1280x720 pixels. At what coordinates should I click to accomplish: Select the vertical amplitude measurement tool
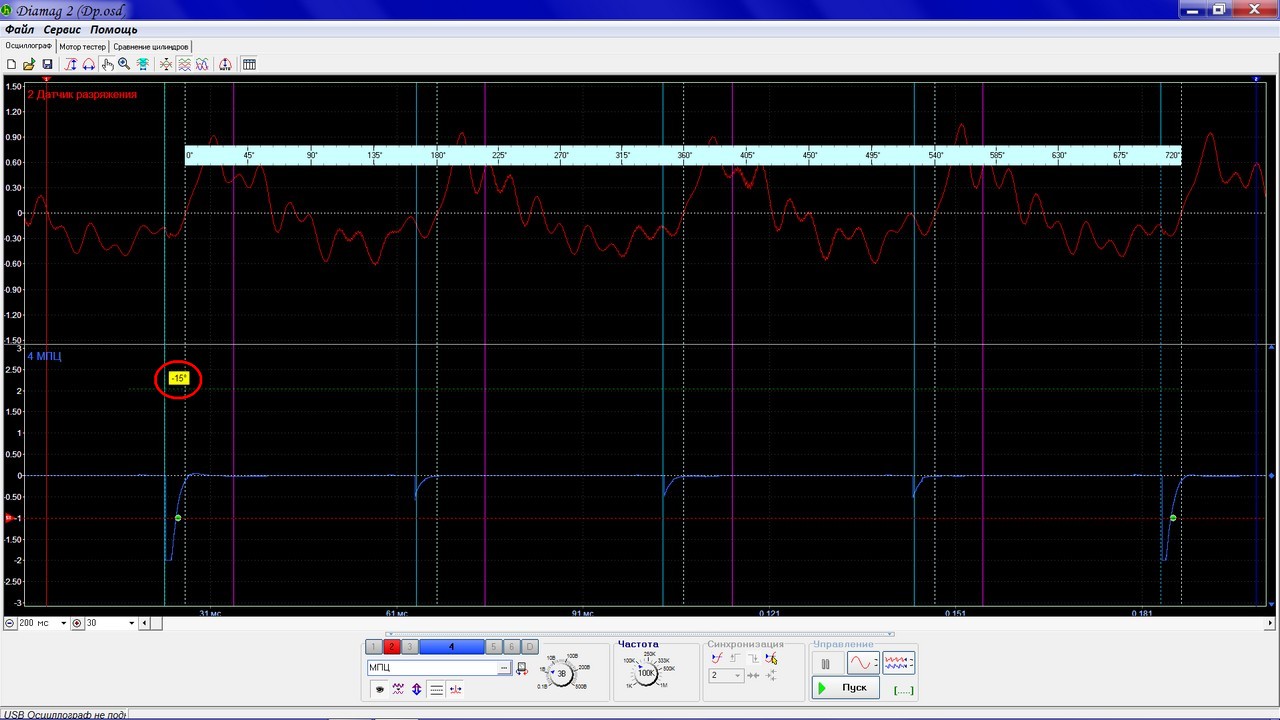coord(71,64)
